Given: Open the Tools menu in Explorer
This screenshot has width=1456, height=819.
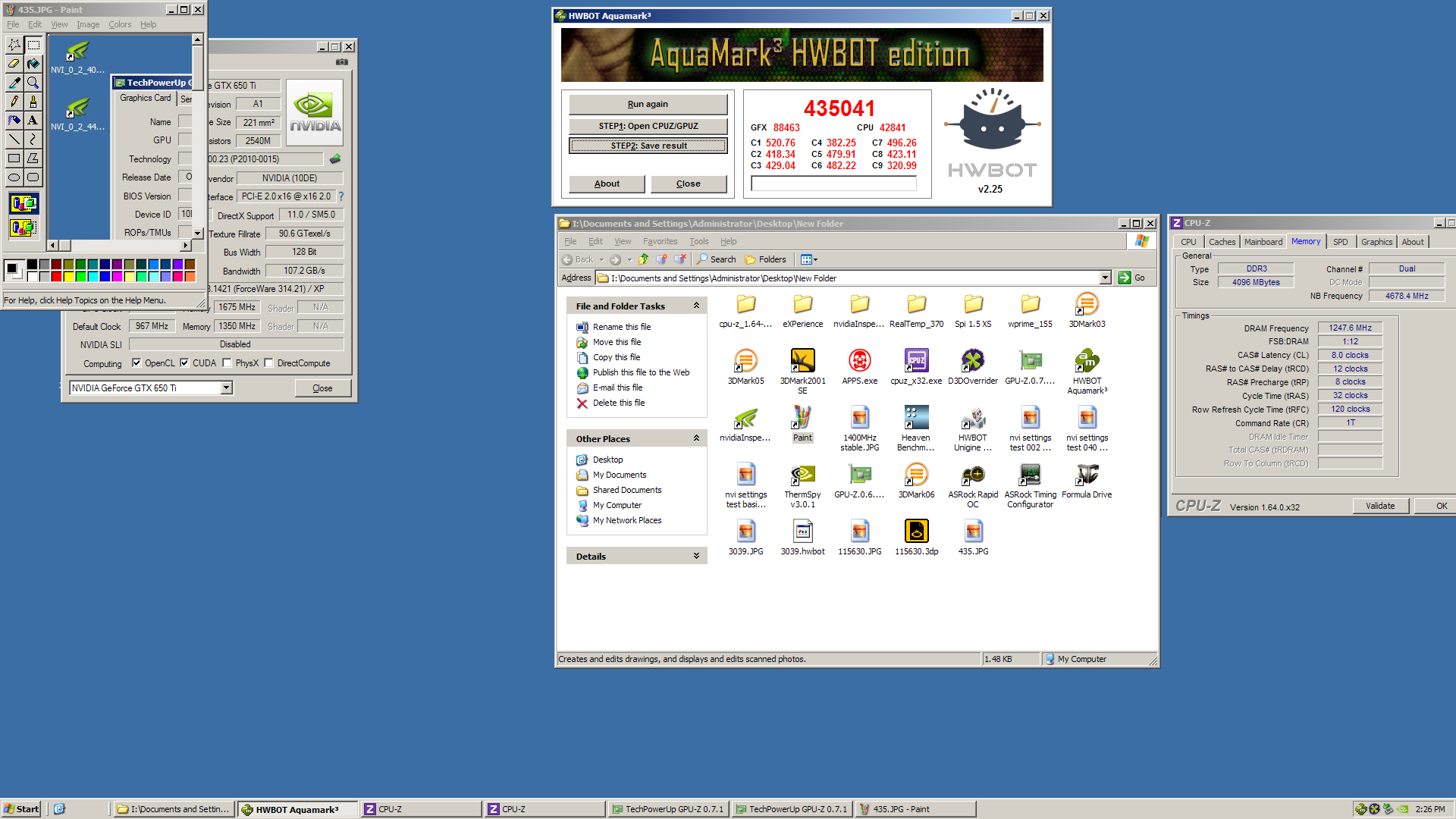Looking at the screenshot, I should pos(699,241).
